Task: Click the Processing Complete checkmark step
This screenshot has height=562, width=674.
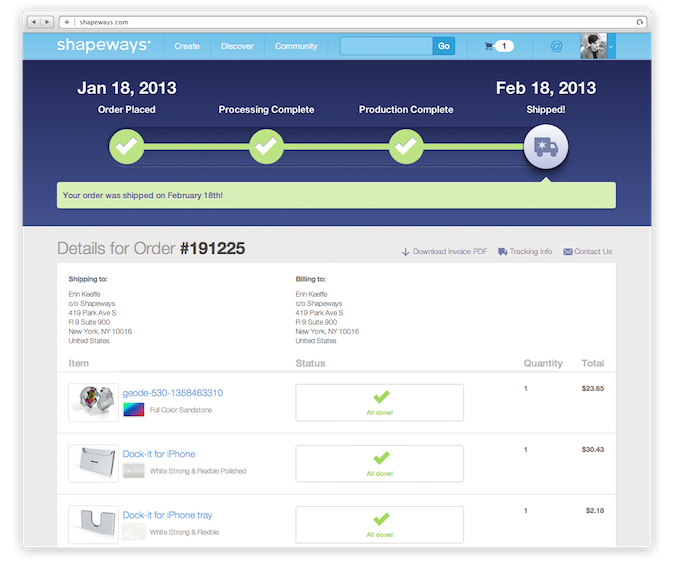Action: [x=267, y=146]
